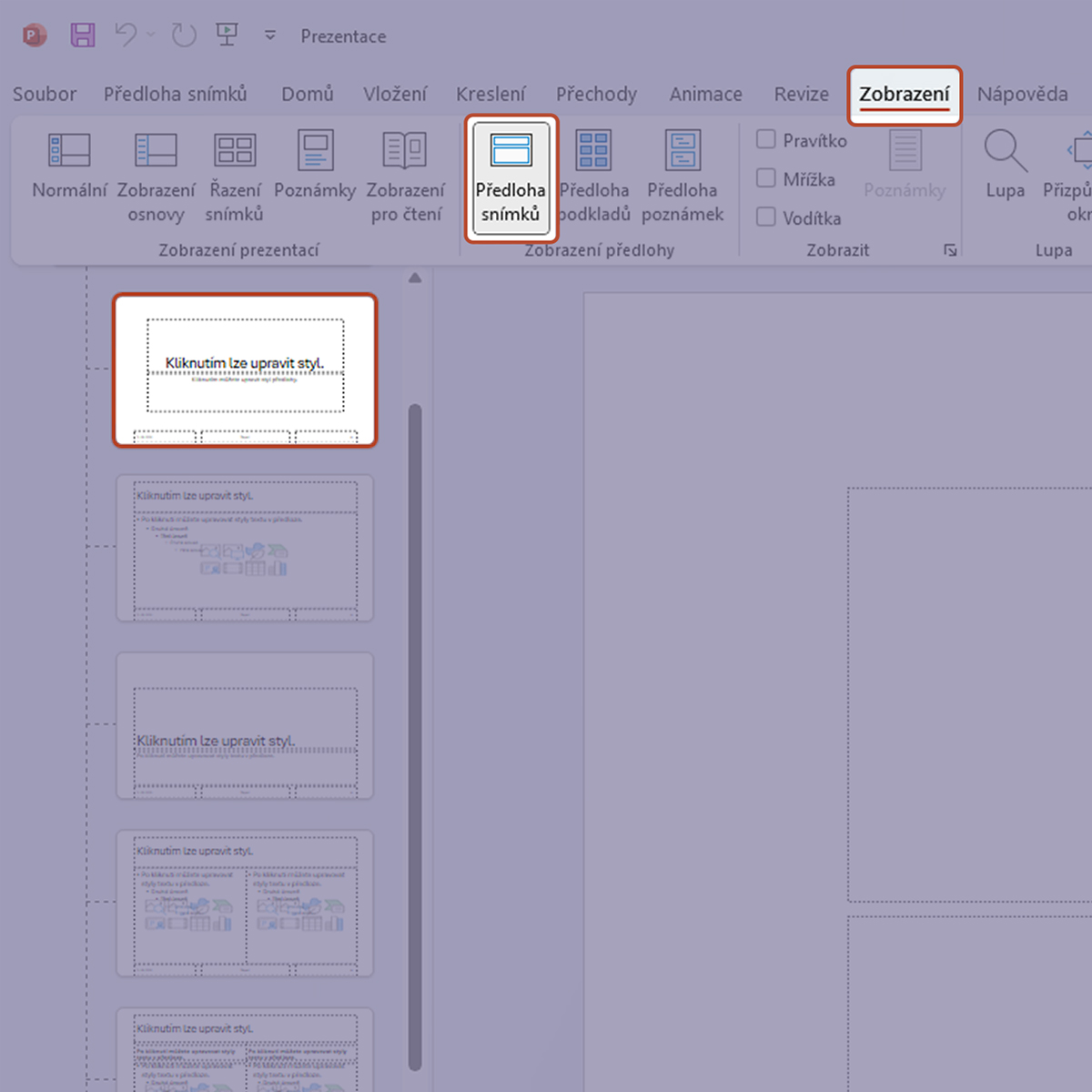Save the presentation with the floppy disk icon
The width and height of the screenshot is (1092, 1092).
pyautogui.click(x=83, y=35)
